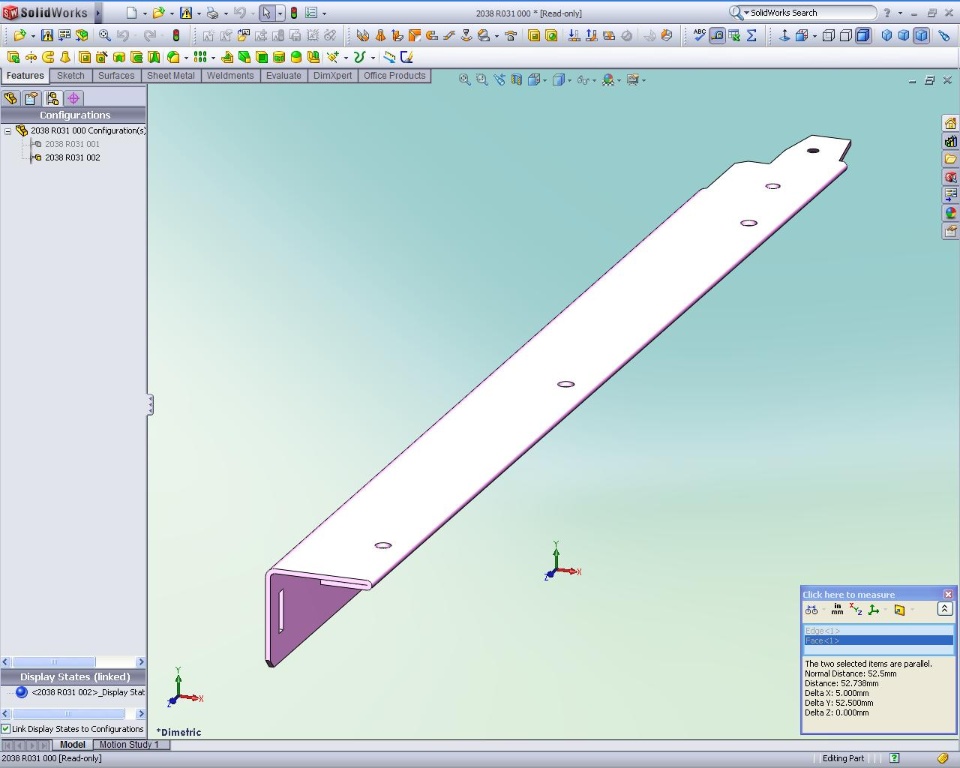Click the status bar help question icon
This screenshot has height=768, width=960.
[894, 758]
